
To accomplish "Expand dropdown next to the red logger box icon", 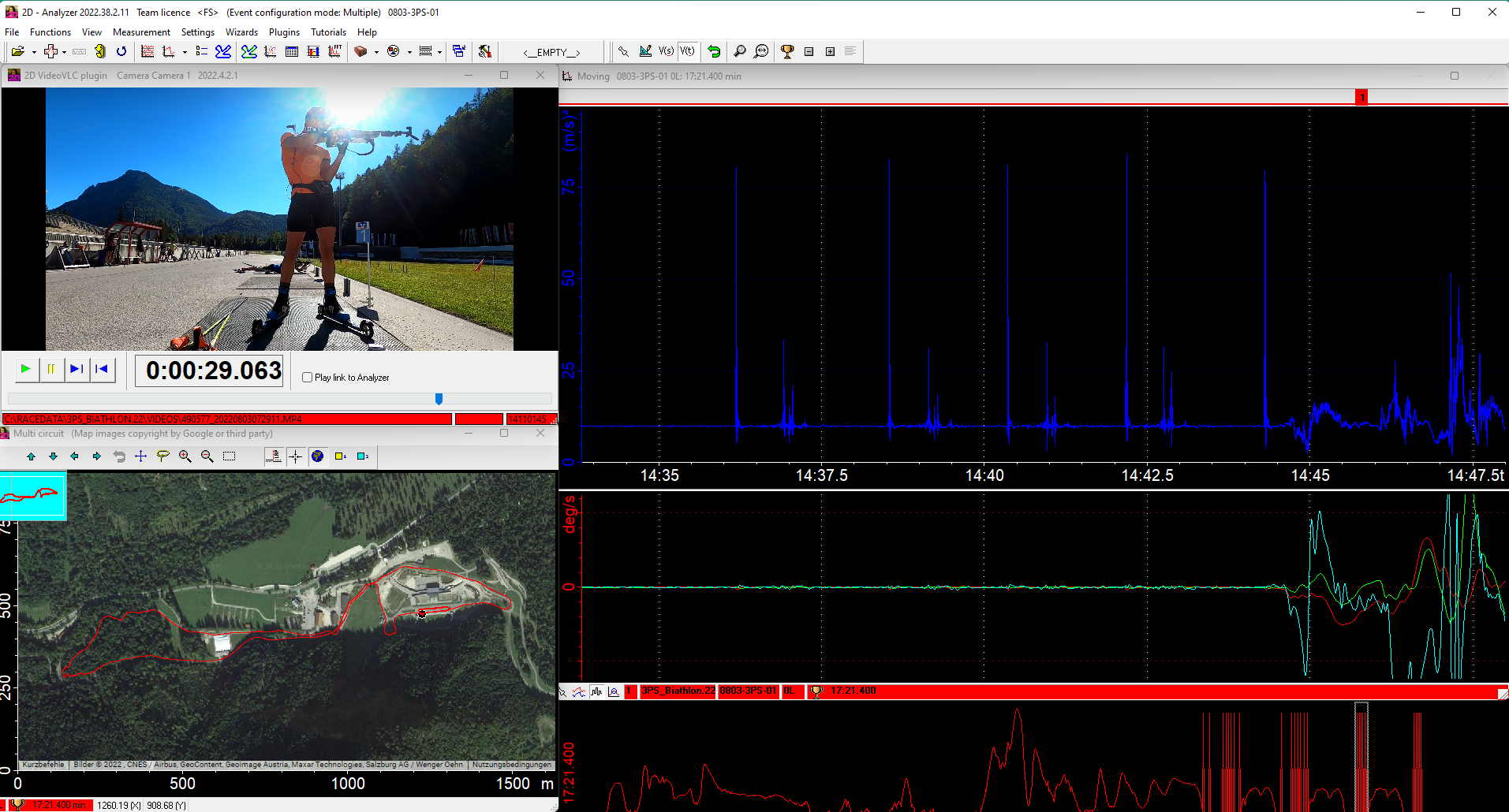I will pos(376,52).
